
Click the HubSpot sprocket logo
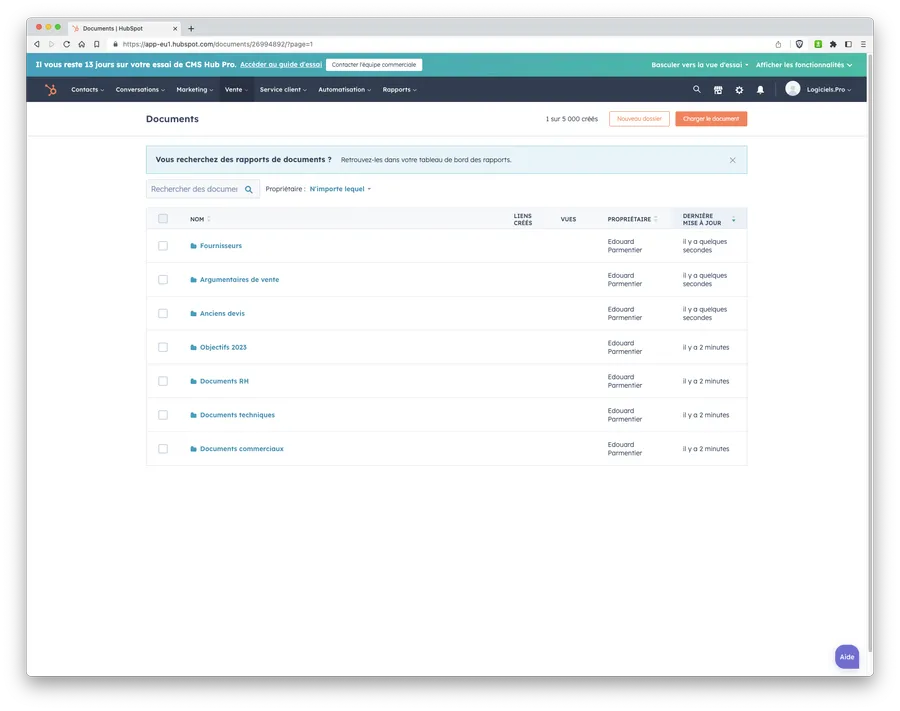point(51,90)
